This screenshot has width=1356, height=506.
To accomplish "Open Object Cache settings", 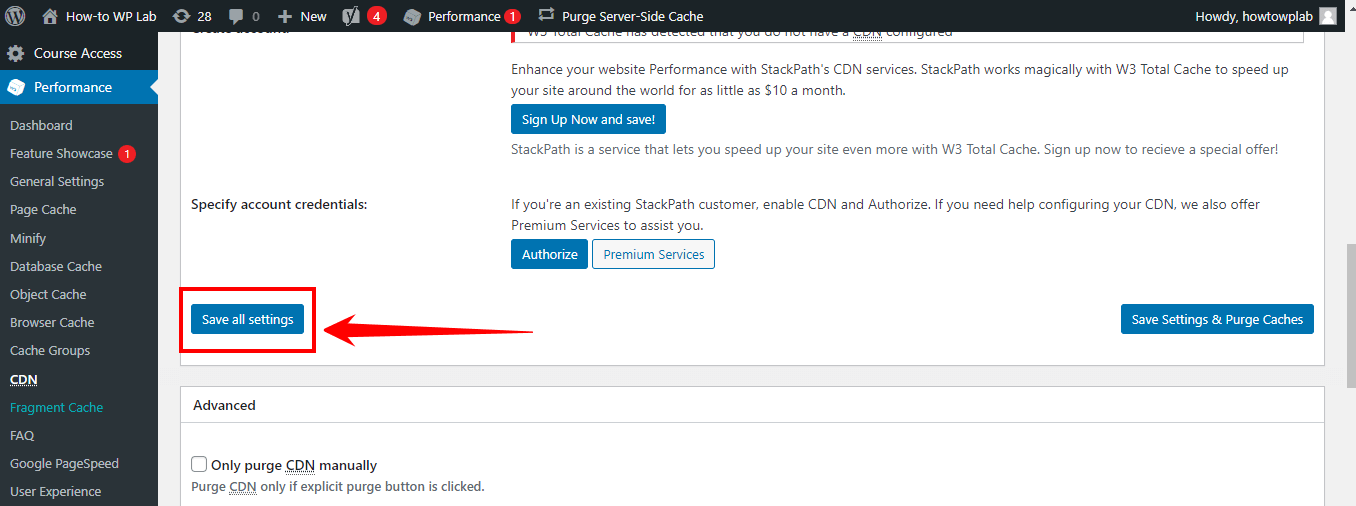I will click(48, 294).
